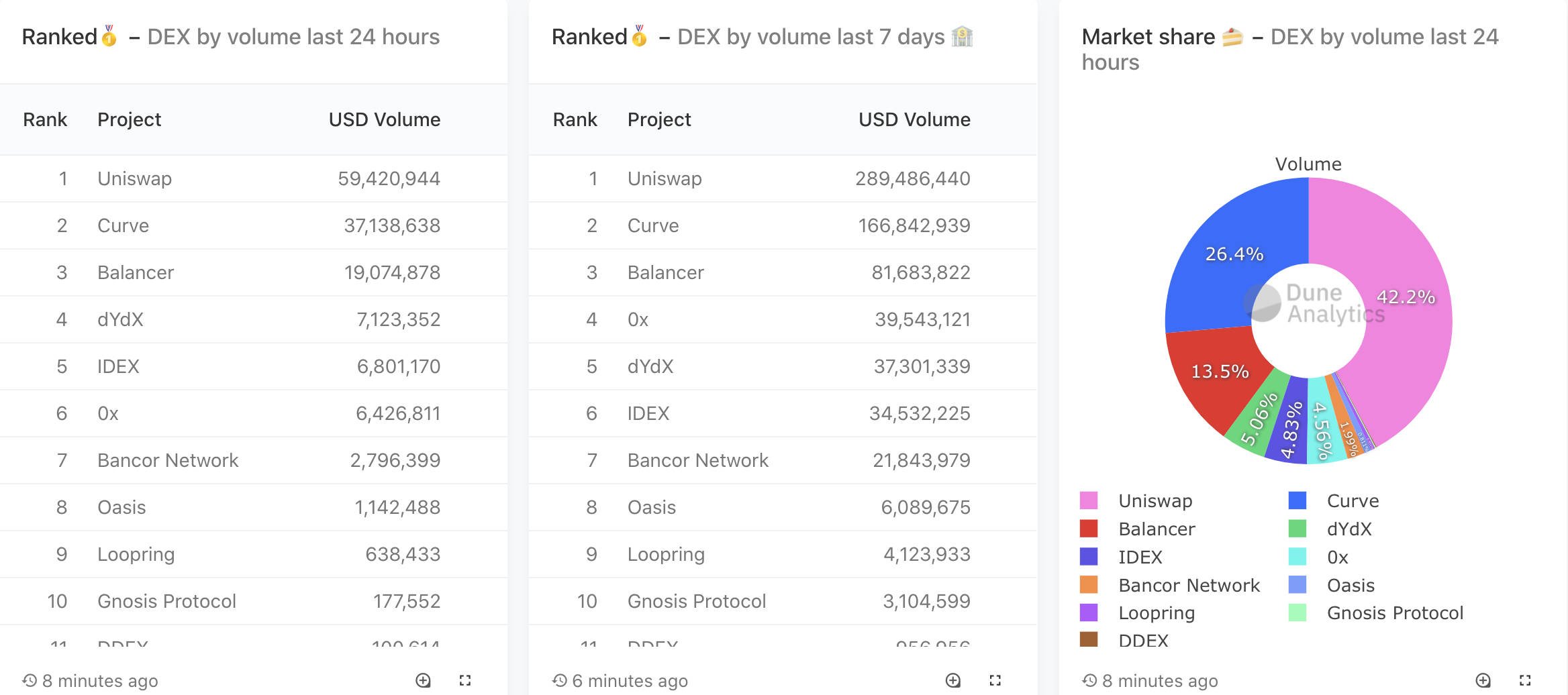Toggle Gnosis Protocol mint legend swatch
Image resolution: width=1568 pixels, height=695 pixels.
tap(1297, 612)
